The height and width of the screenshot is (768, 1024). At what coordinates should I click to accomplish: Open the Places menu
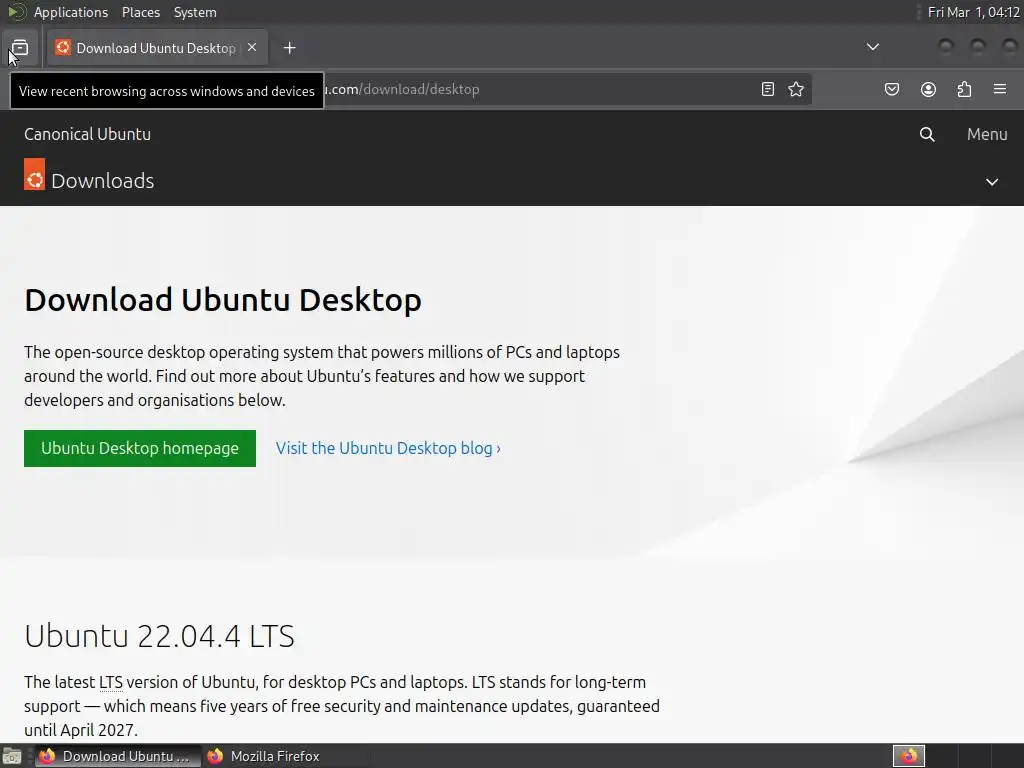tap(140, 12)
